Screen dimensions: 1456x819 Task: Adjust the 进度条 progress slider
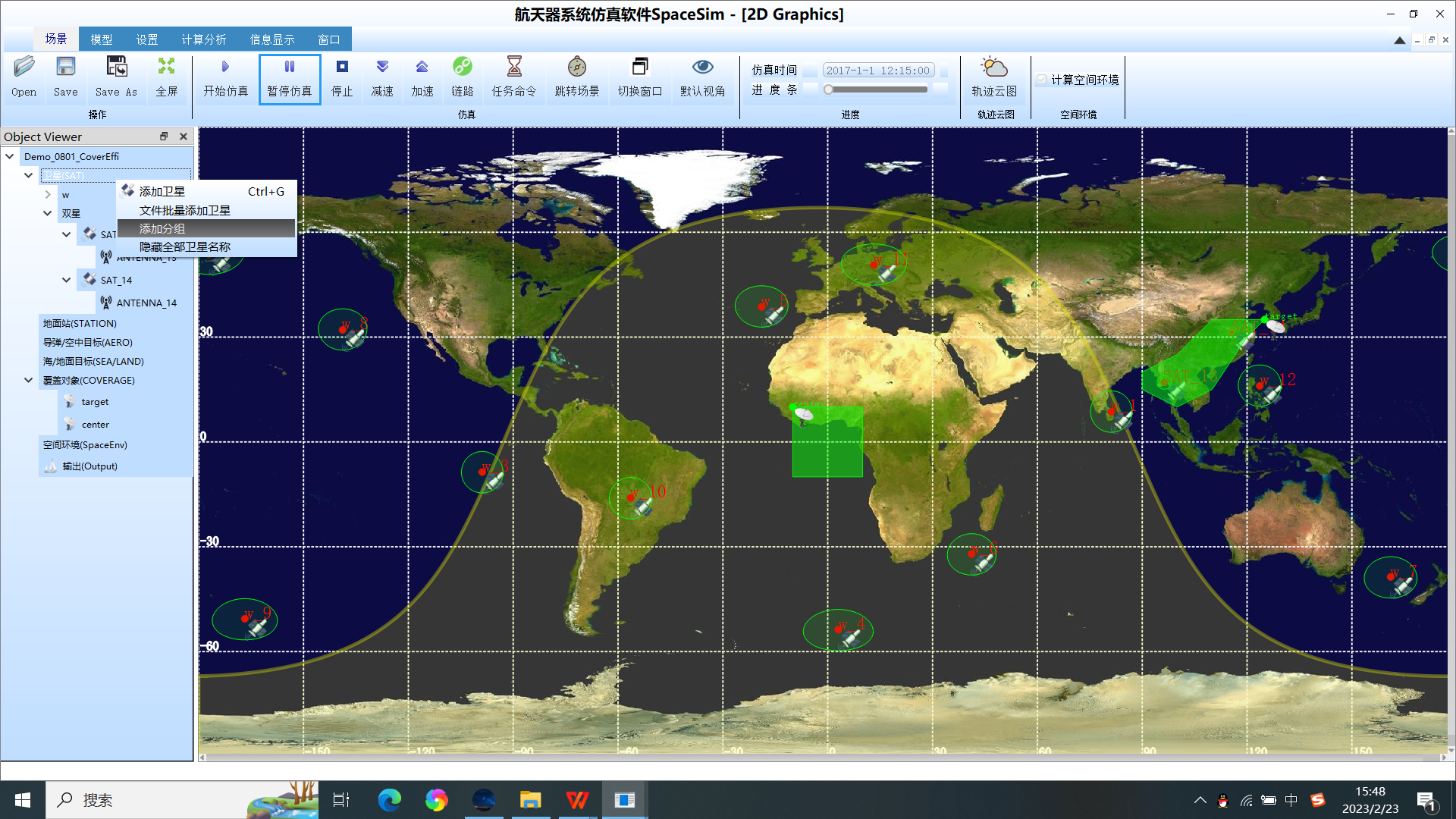pyautogui.click(x=875, y=89)
